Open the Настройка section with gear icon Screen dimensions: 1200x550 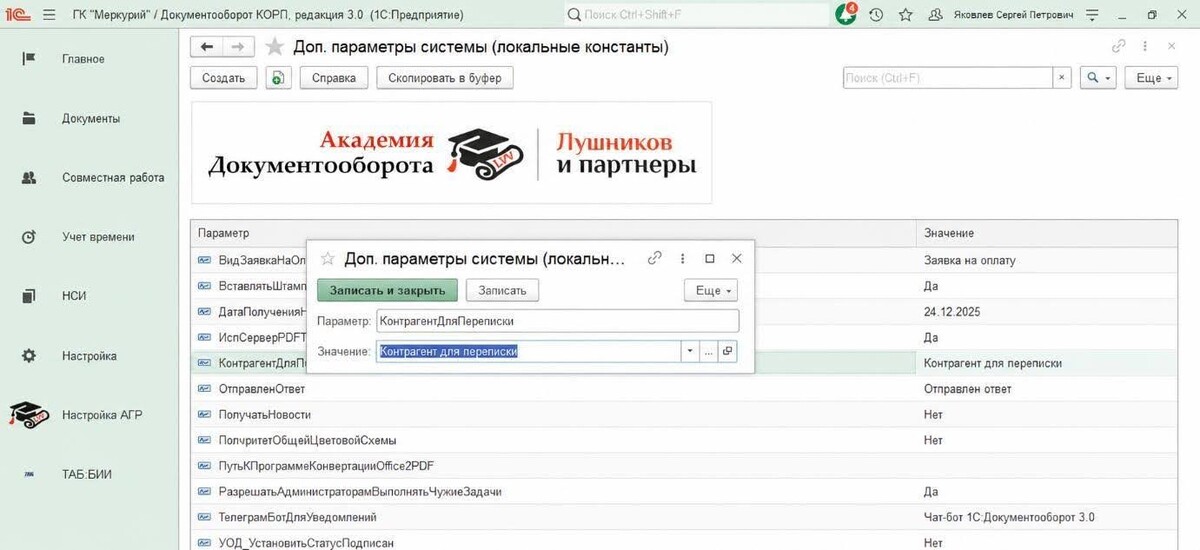[90, 356]
